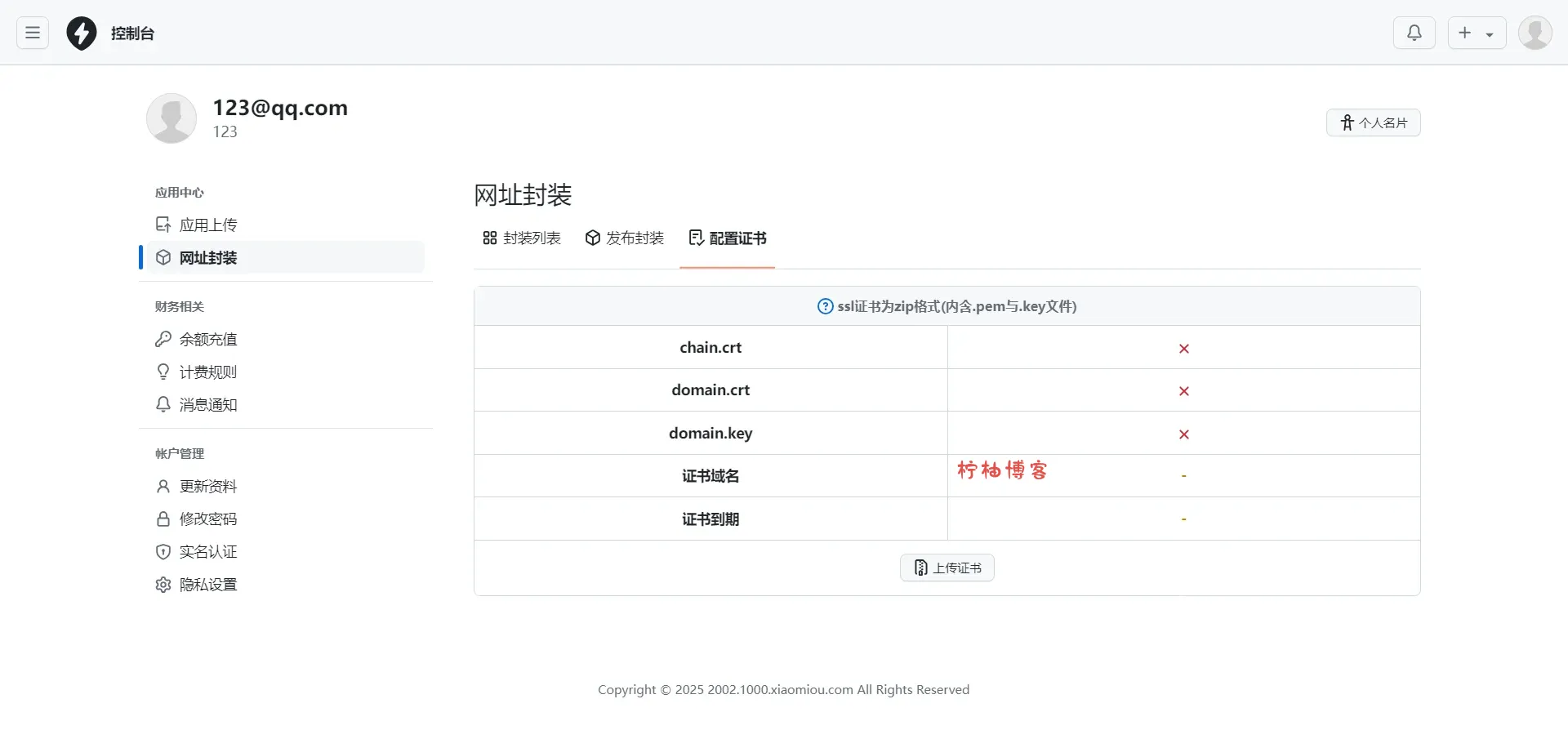
Task: Open 消息通知 in the sidebar
Action: click(207, 404)
